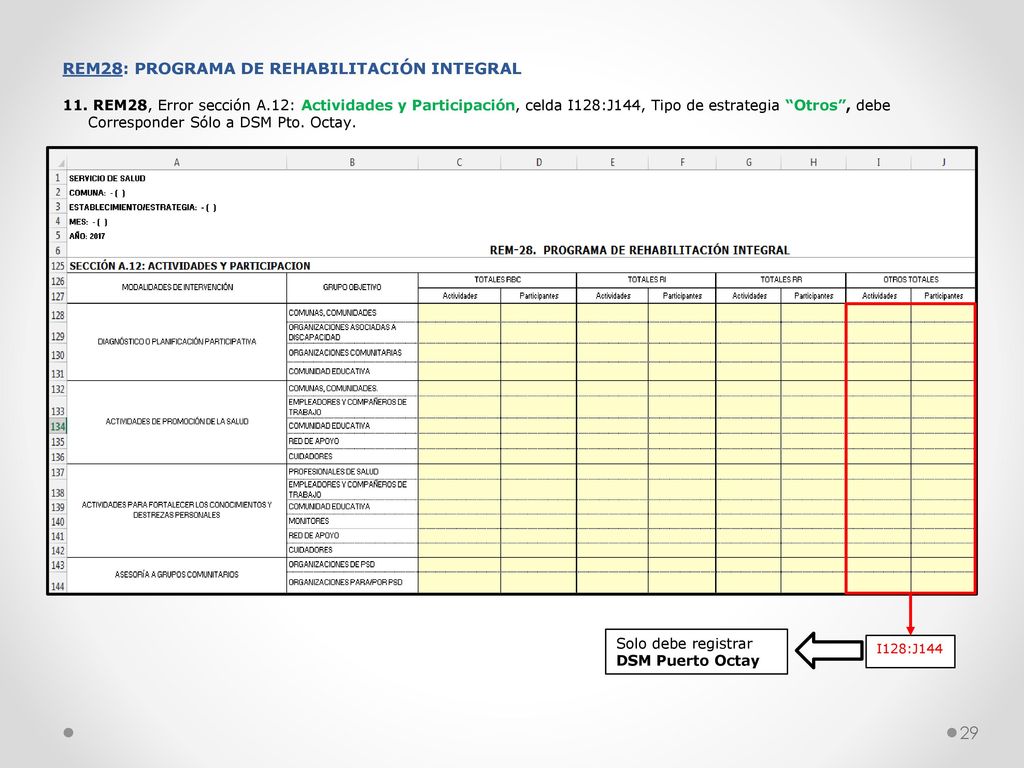Click slide page number 29

(x=968, y=733)
